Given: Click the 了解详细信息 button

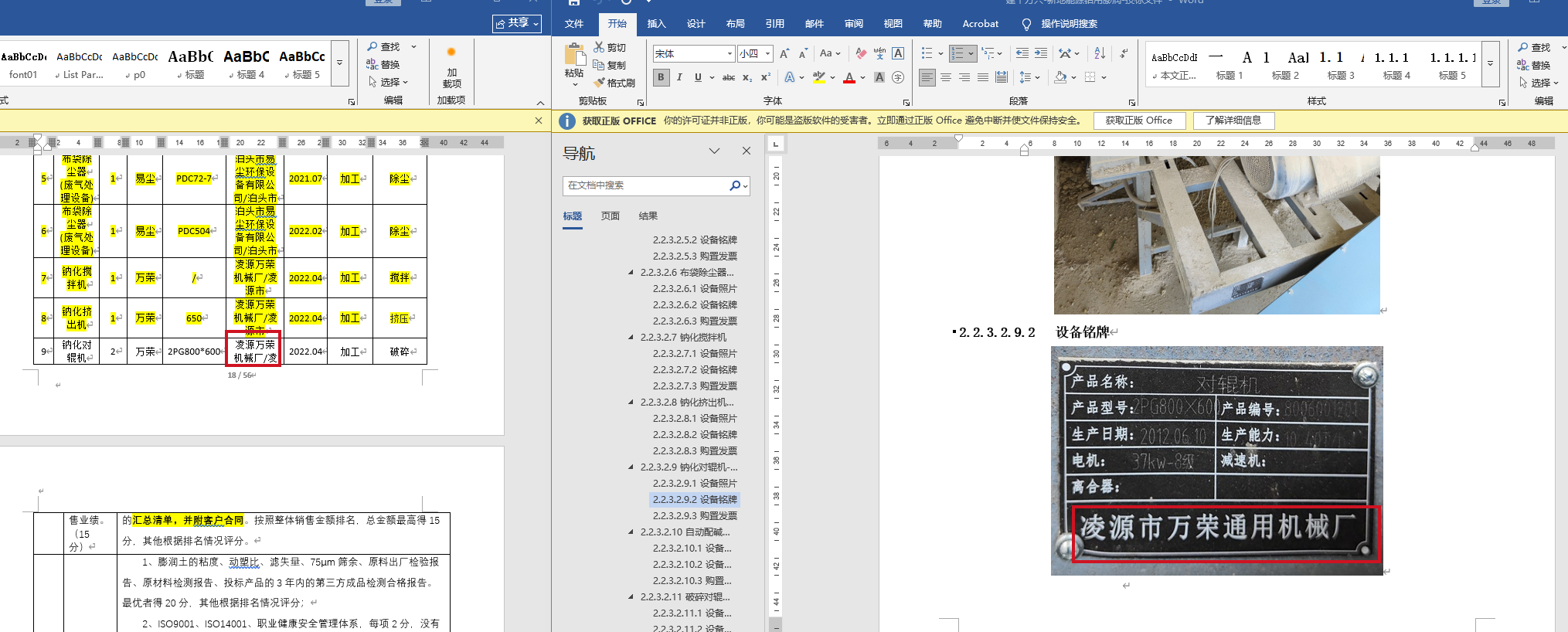Looking at the screenshot, I should click(x=1233, y=121).
